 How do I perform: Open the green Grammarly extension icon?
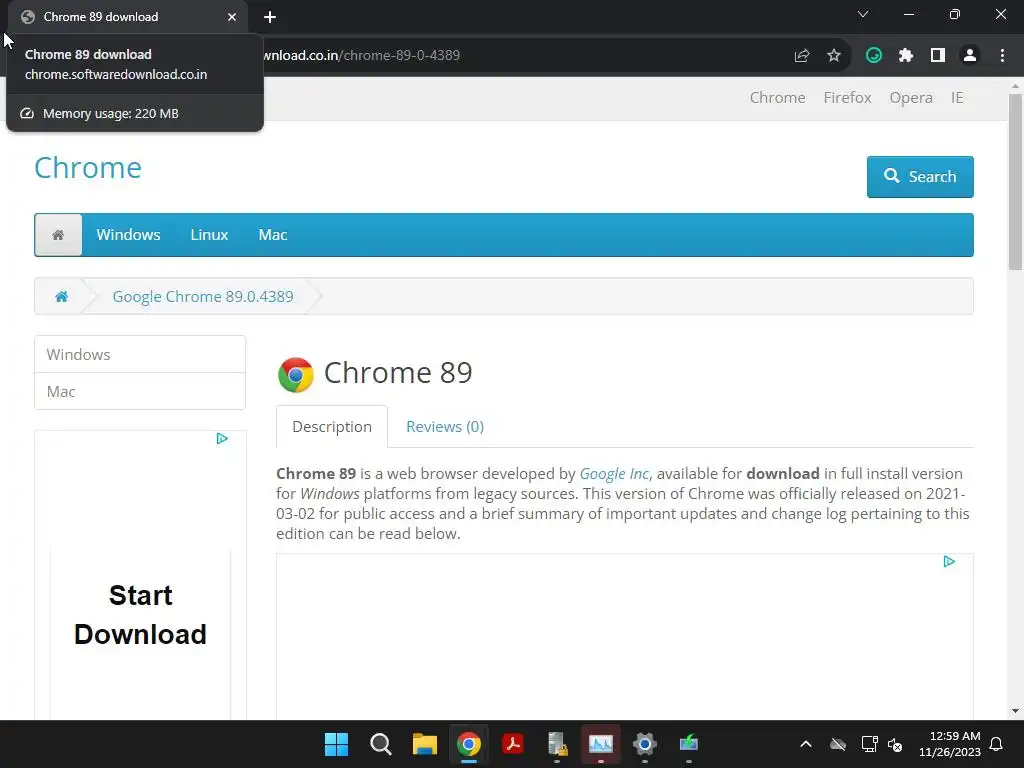coord(874,56)
